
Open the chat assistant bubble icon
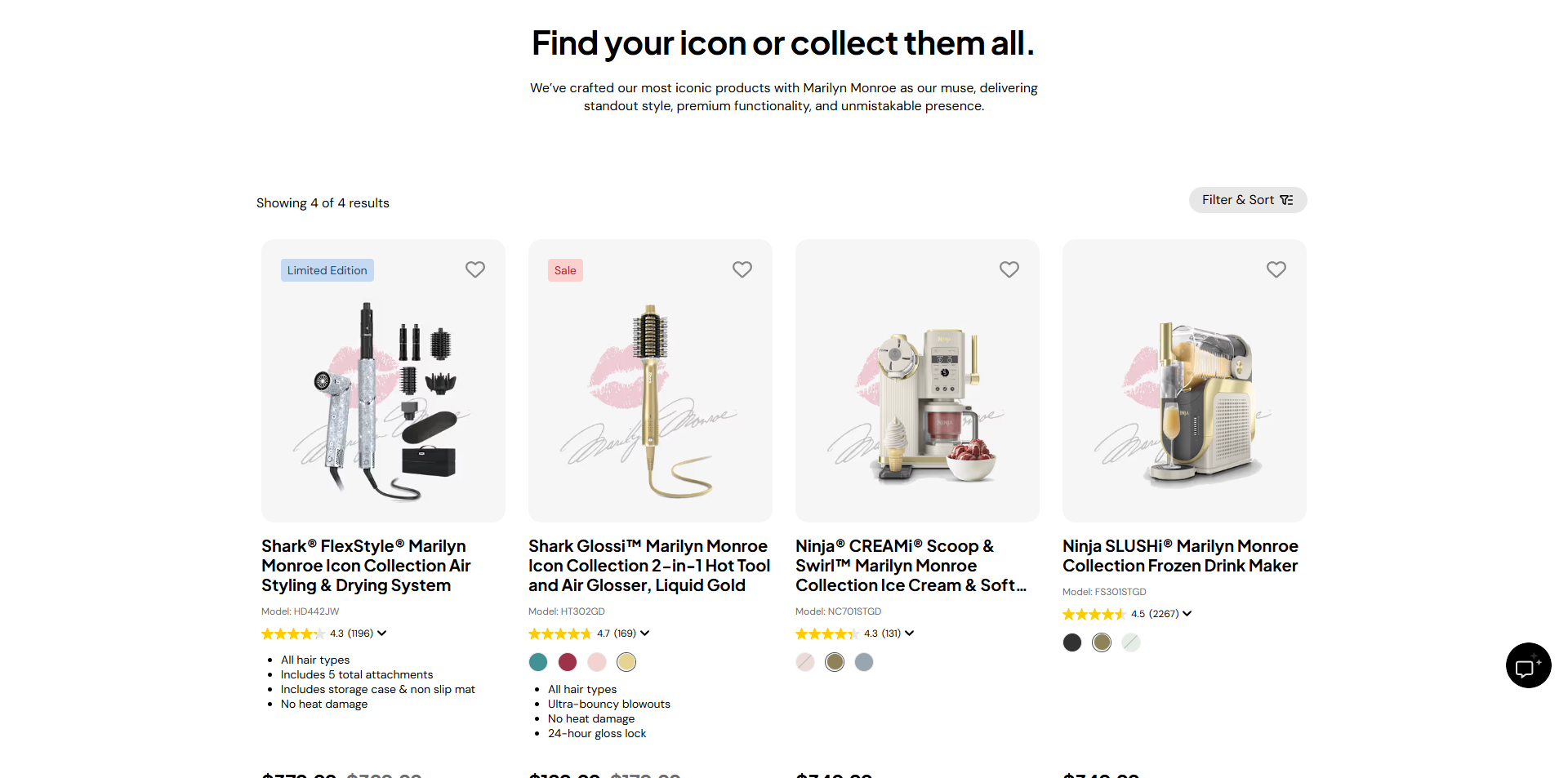tap(1528, 665)
